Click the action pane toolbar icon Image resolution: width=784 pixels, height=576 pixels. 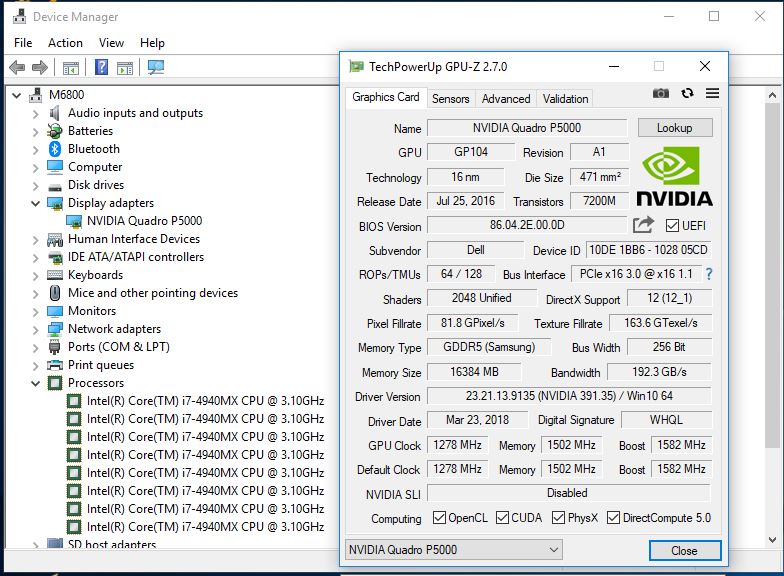pos(125,68)
